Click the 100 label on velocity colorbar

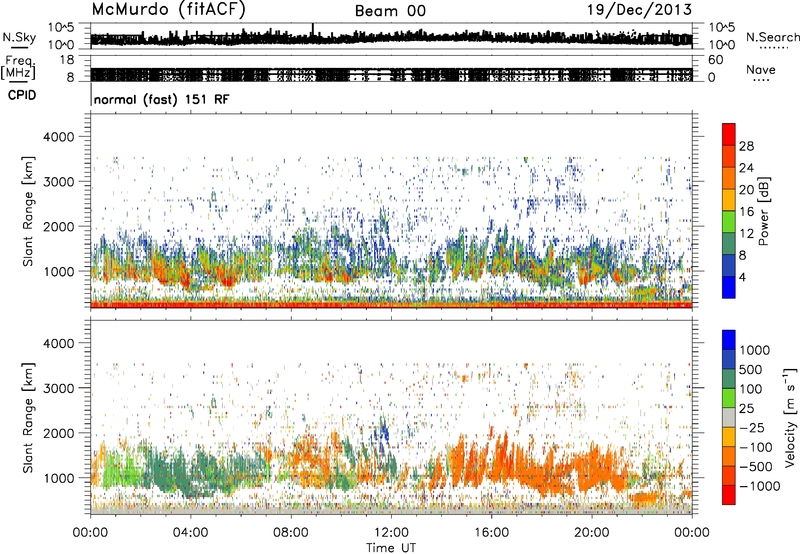750,389
